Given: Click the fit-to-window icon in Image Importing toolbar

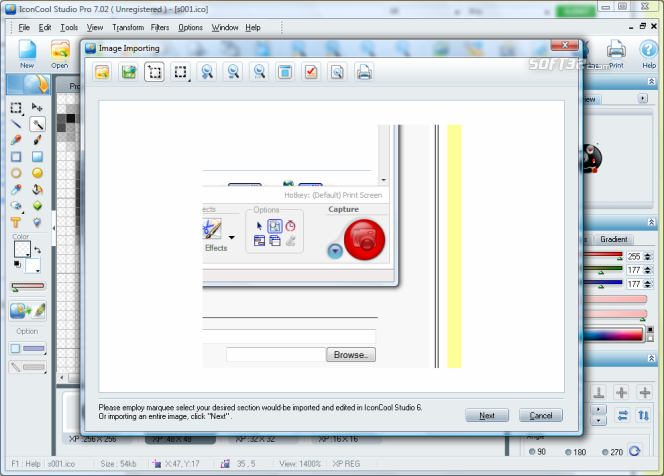Looking at the screenshot, I should pyautogui.click(x=285, y=72).
